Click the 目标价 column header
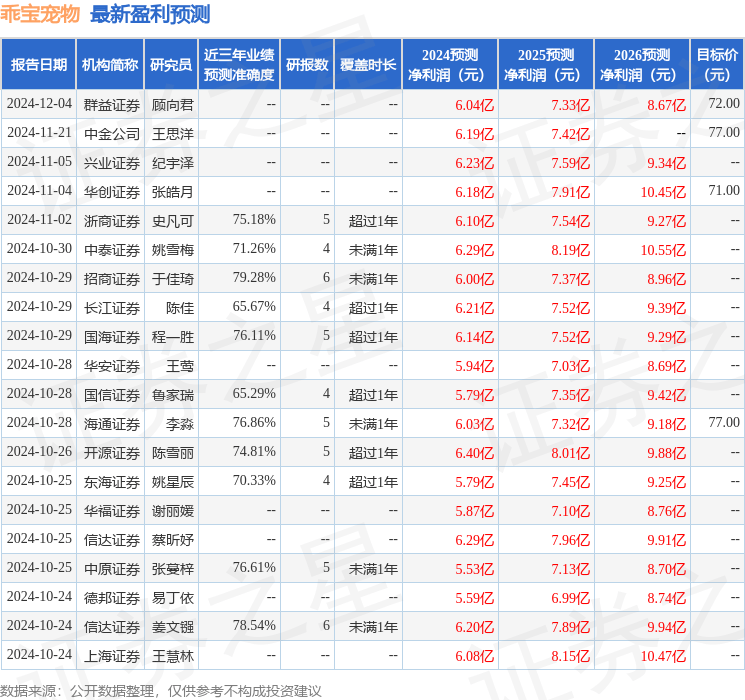The width and height of the screenshot is (745, 700). click(717, 65)
